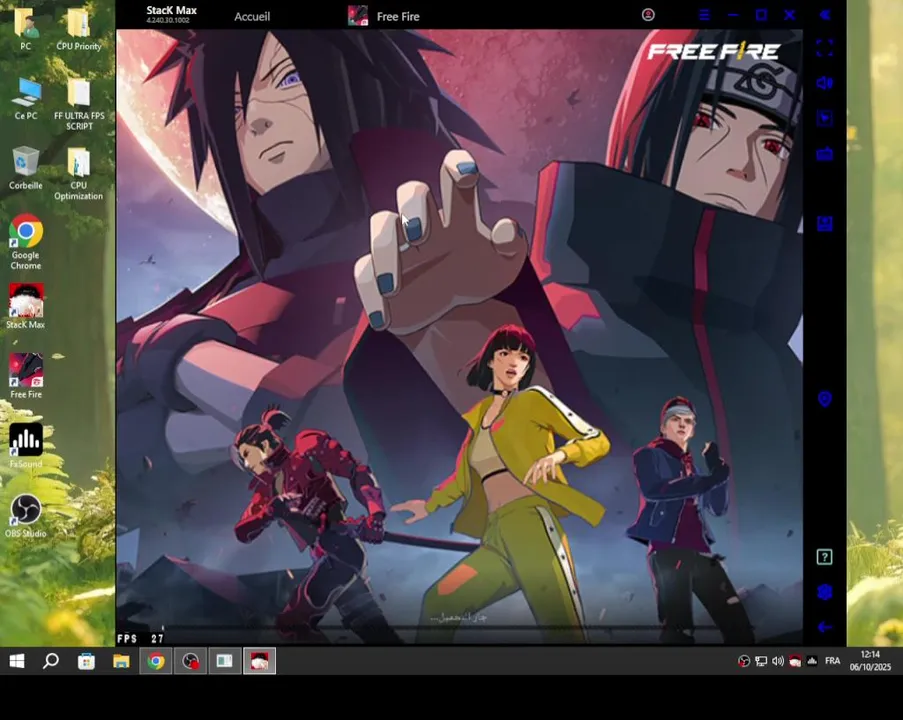Screen dimensions: 903x720
Task: Open the help question mark icon
Action: (825, 557)
